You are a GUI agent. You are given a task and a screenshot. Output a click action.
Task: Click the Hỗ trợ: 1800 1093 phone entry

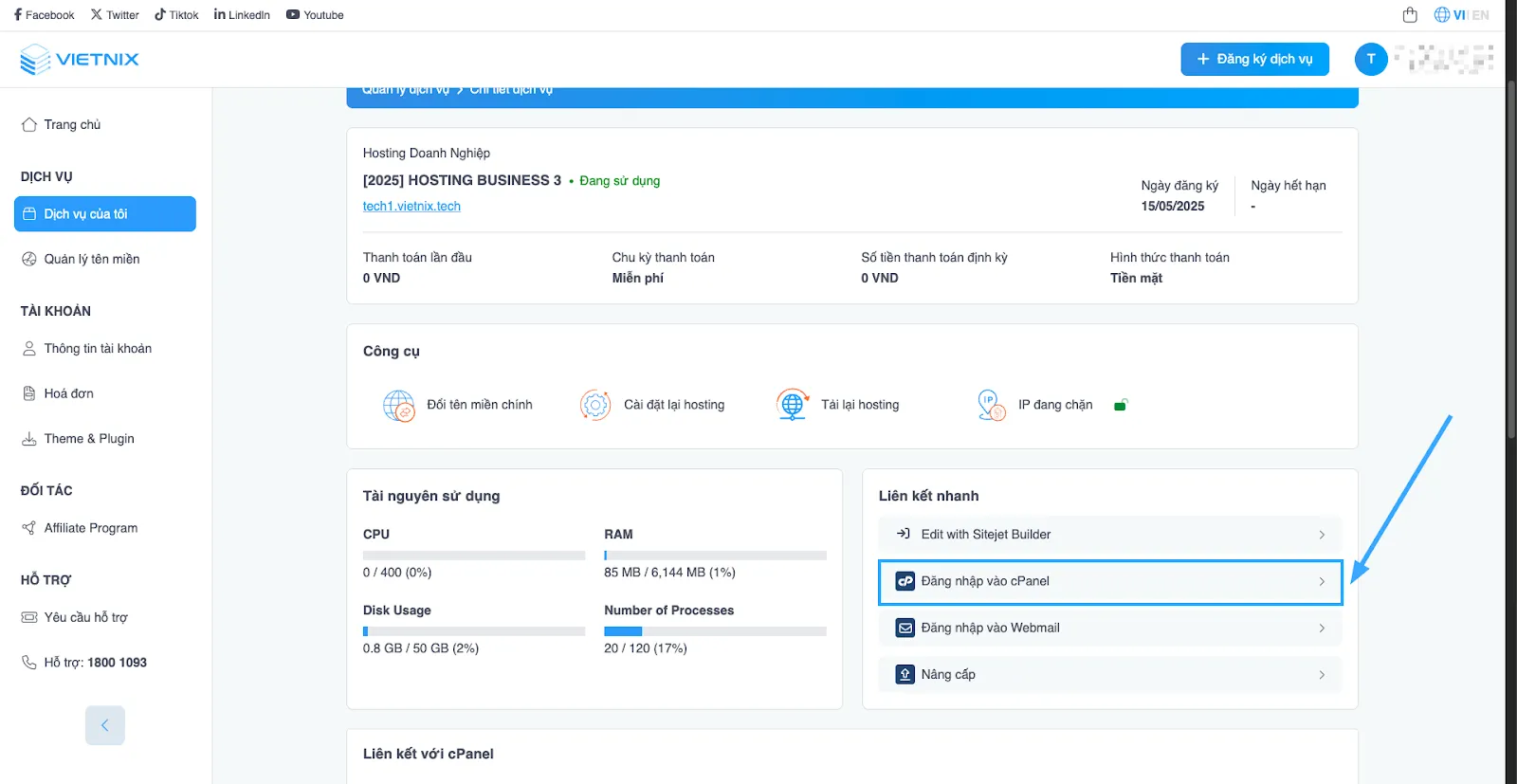tap(95, 662)
